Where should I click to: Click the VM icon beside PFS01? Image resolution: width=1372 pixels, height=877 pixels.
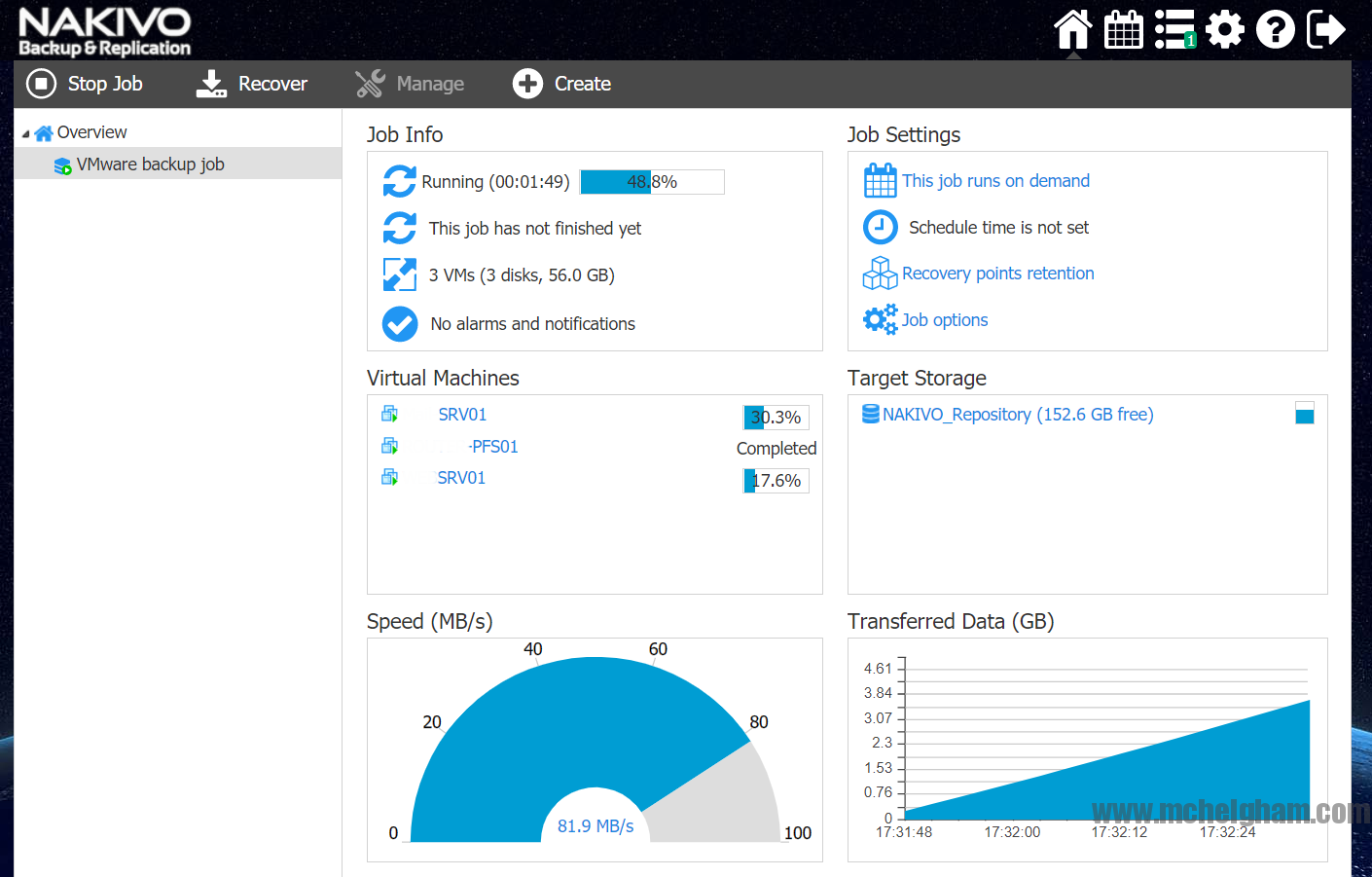(389, 446)
